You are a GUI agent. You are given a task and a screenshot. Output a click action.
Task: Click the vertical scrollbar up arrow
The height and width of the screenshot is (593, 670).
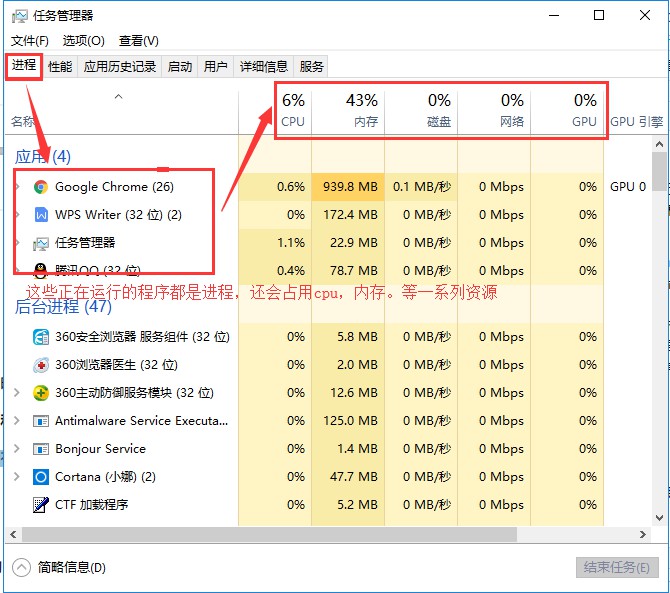[x=659, y=144]
